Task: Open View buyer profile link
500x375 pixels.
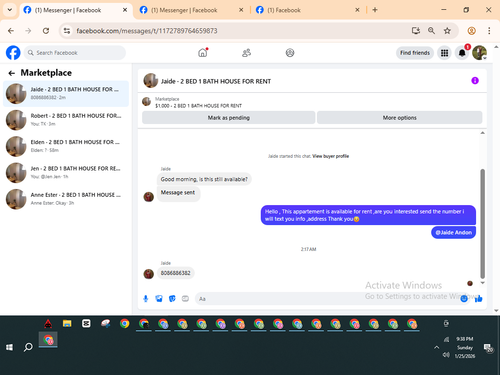Action: coord(330,156)
